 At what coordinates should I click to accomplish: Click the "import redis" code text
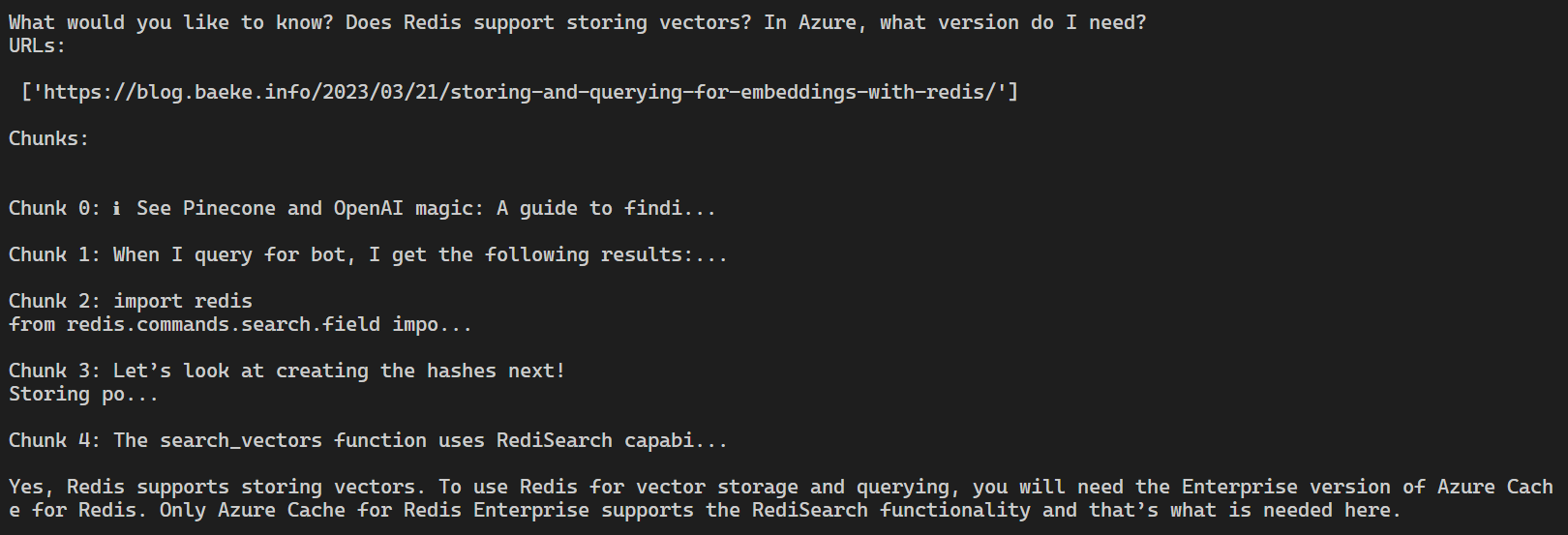point(182,301)
